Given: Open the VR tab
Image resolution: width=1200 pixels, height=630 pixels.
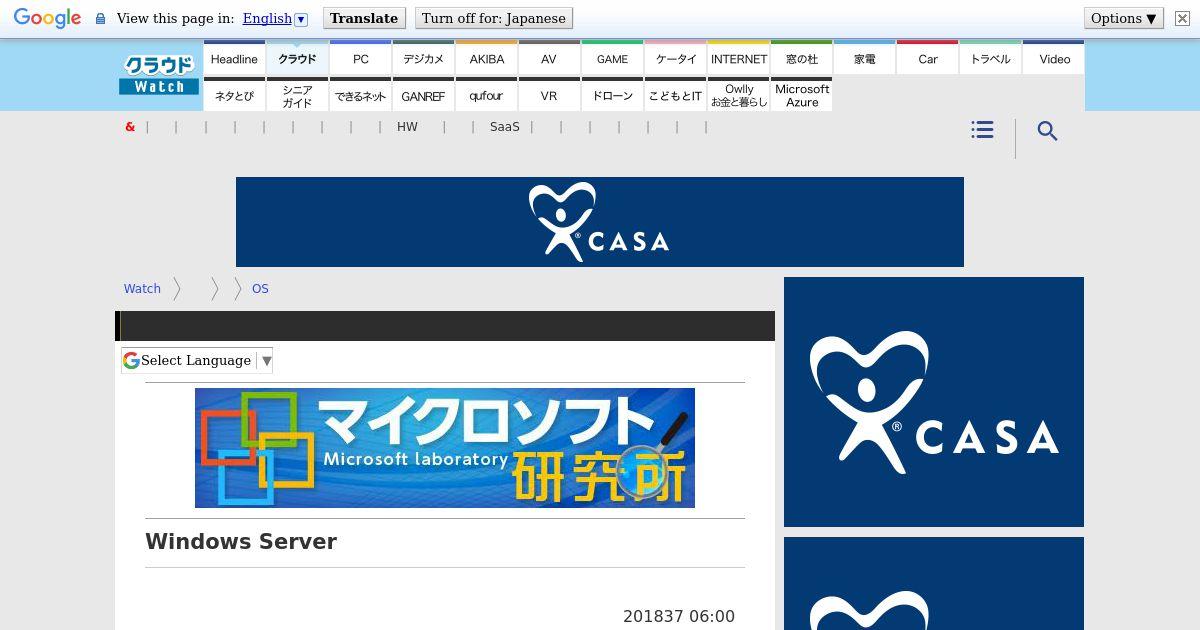Looking at the screenshot, I should [549, 95].
